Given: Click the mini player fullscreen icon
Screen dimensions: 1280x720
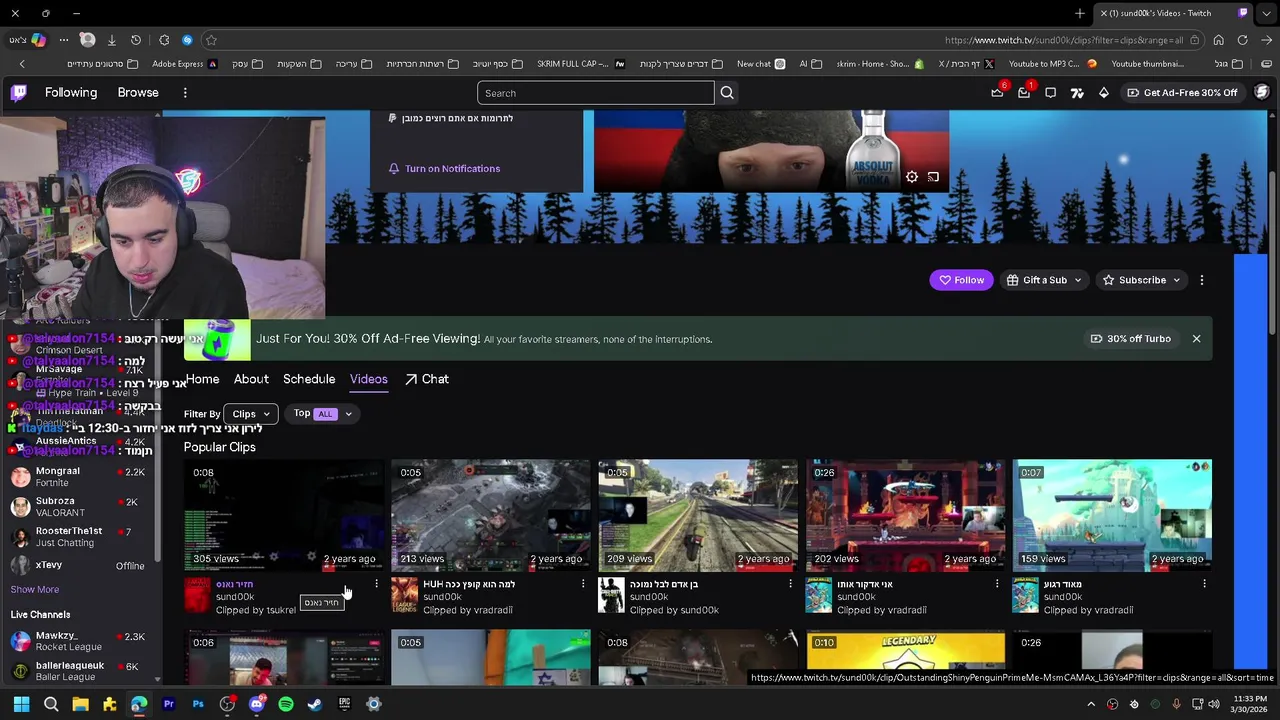Looking at the screenshot, I should (x=933, y=177).
